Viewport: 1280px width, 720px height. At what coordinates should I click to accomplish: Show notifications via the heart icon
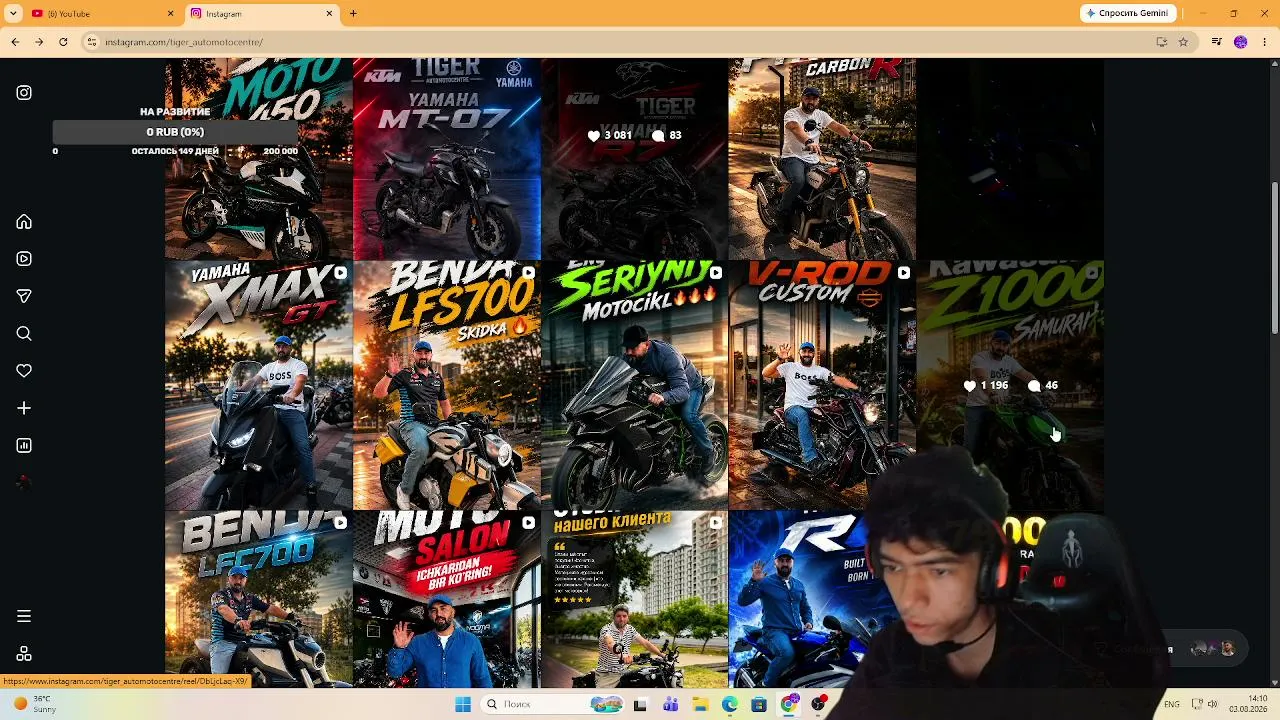24,371
